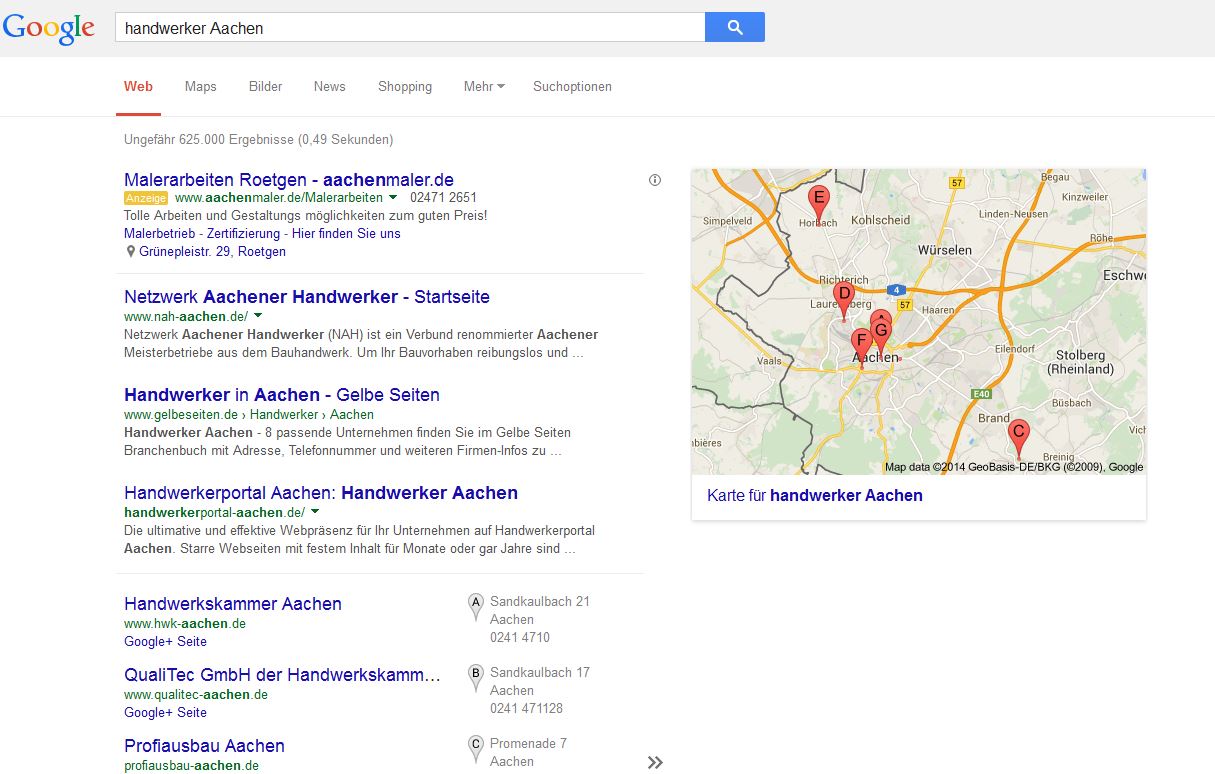Screen dimensions: 1215x774
Task: Click map marker D near Laurensberg
Action: pos(844,302)
